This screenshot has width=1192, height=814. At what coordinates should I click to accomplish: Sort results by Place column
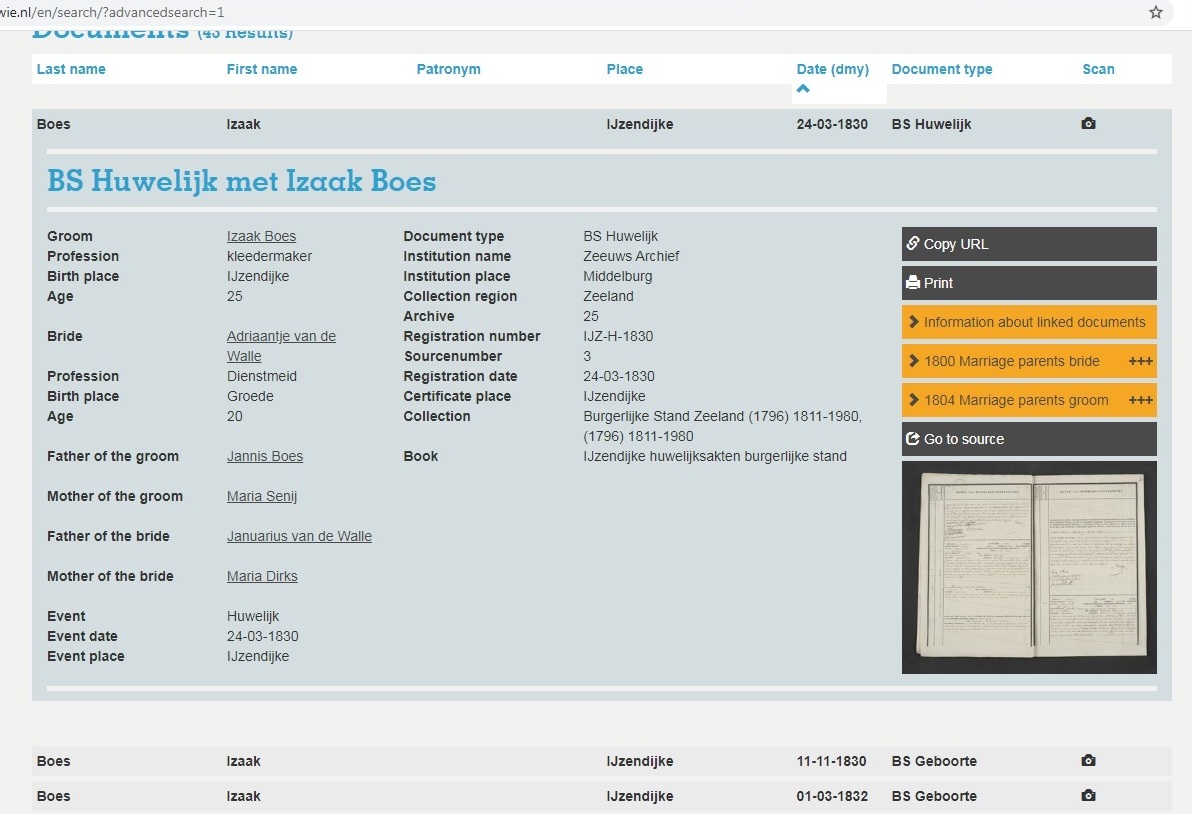point(624,69)
